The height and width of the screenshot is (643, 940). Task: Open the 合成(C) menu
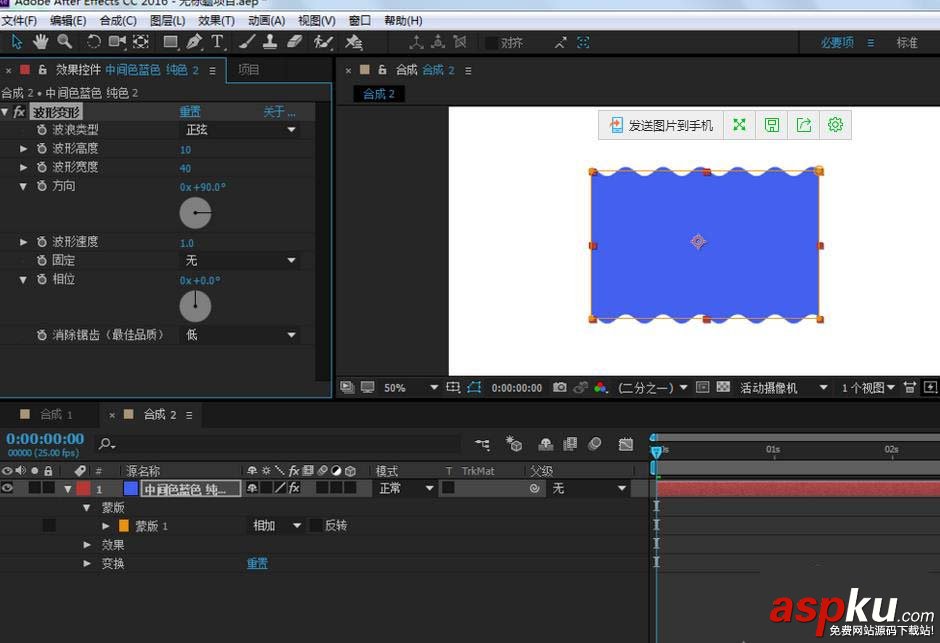[x=118, y=20]
